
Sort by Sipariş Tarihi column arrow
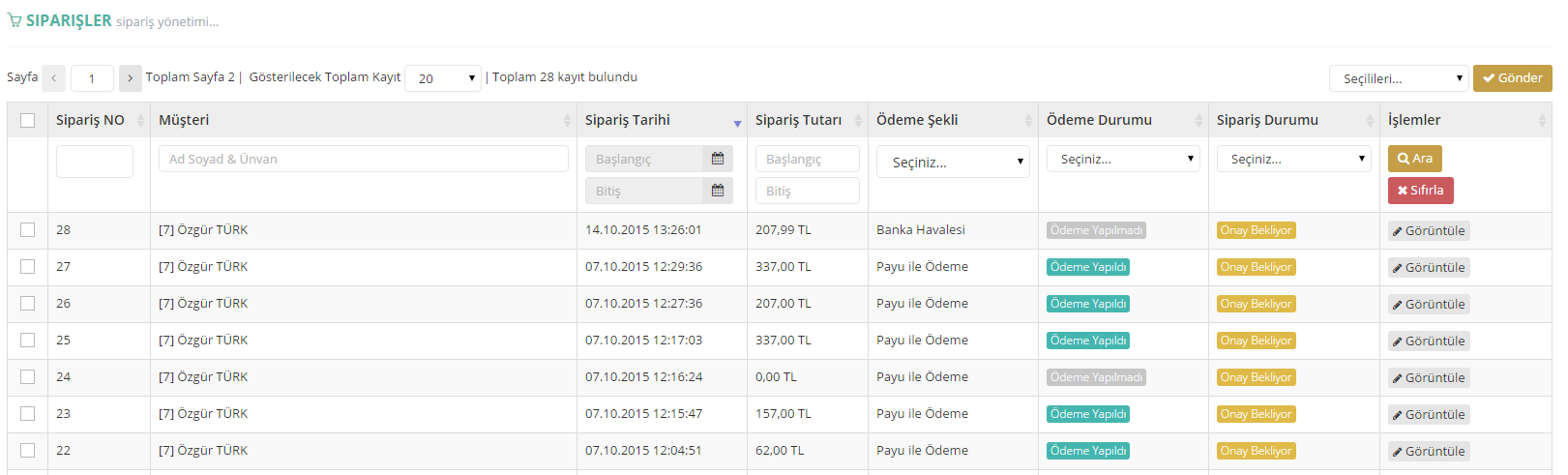737,122
